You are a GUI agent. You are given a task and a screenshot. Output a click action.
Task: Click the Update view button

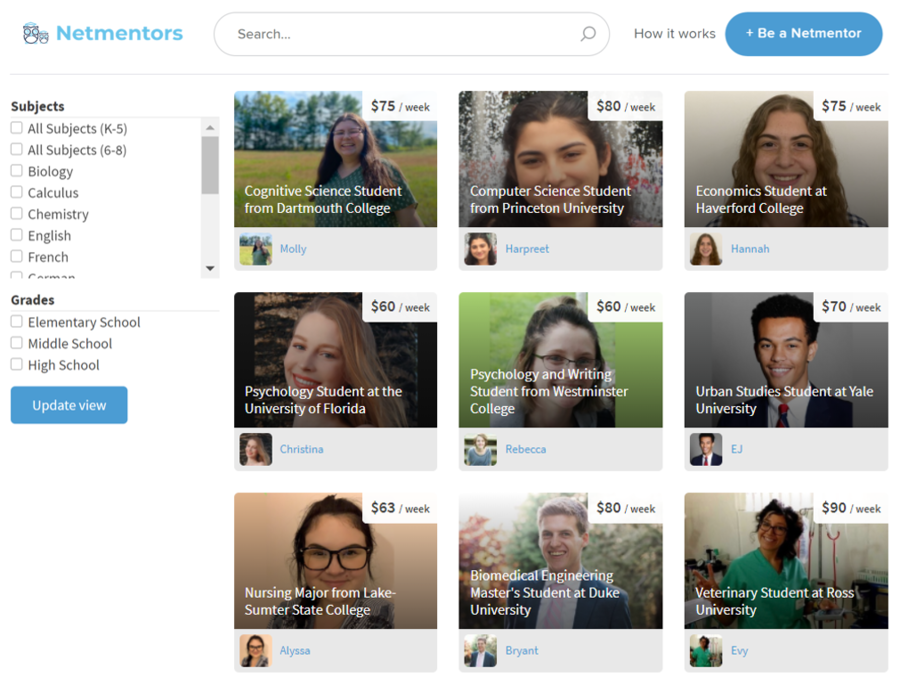69,405
